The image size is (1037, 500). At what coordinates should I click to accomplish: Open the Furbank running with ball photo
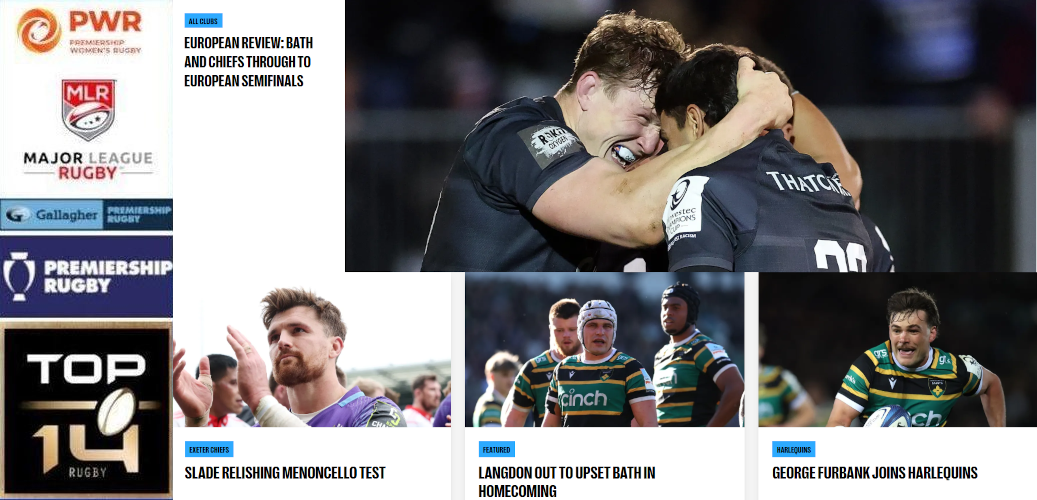pos(897,349)
